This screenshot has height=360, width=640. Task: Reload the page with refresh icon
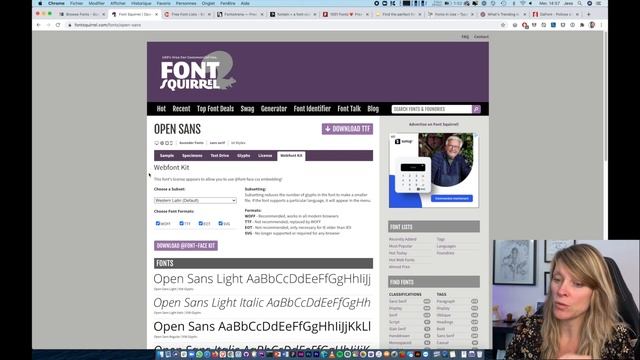(58, 25)
